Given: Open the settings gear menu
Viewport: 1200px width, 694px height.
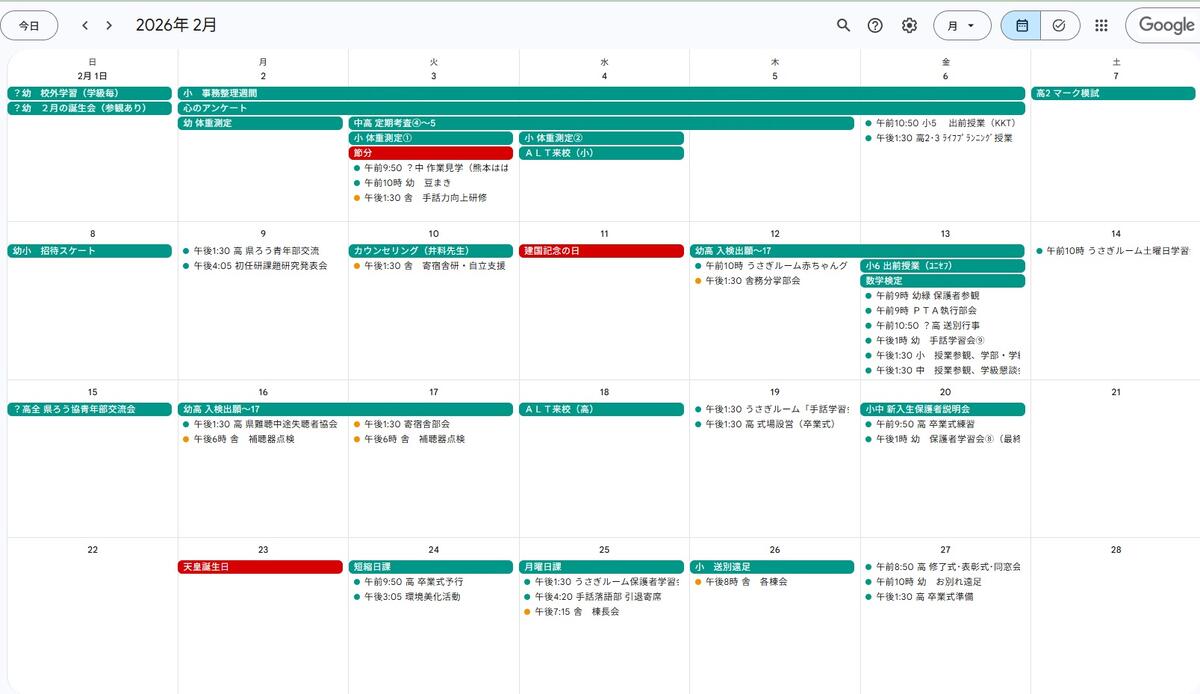Looking at the screenshot, I should coord(909,26).
